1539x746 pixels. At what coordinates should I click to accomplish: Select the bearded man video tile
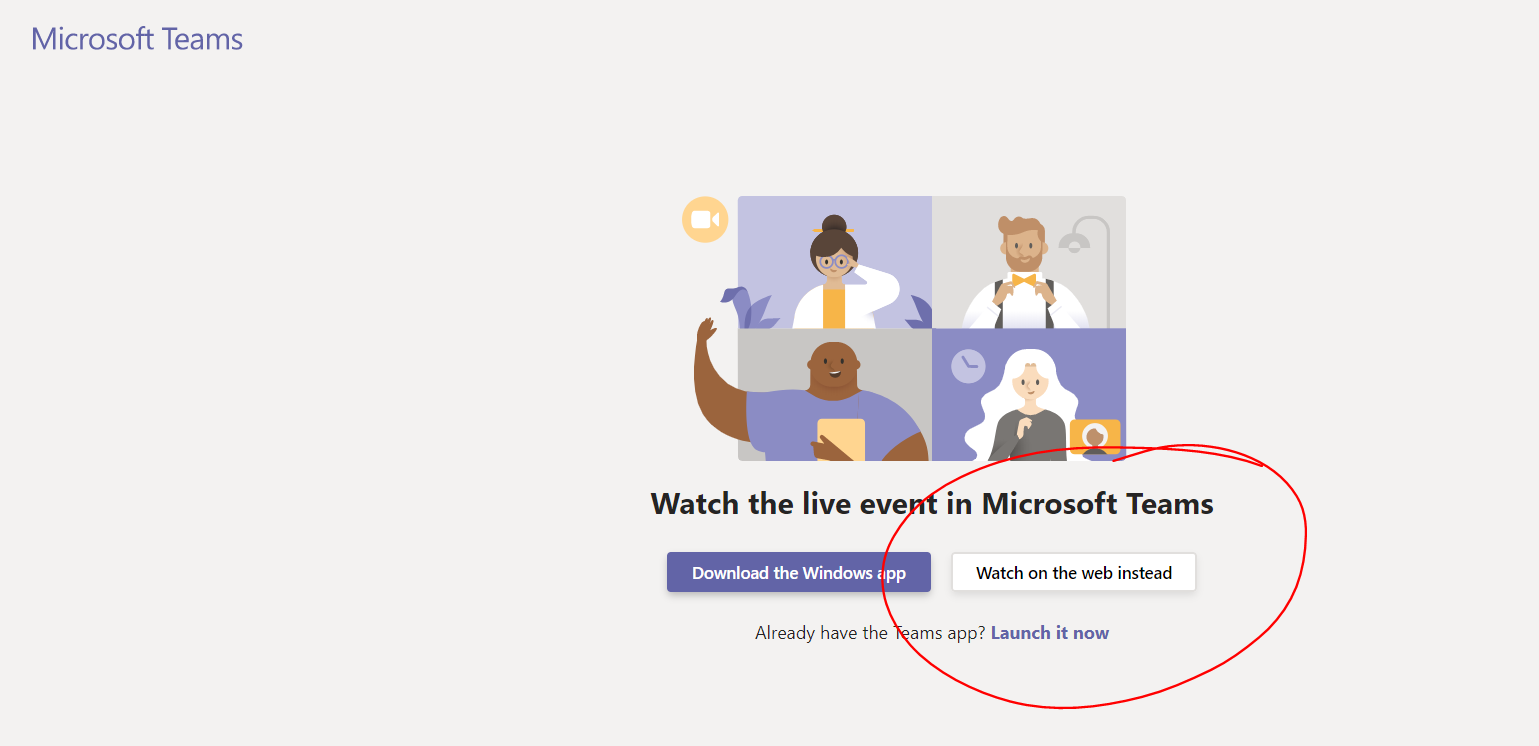pyautogui.click(x=1028, y=262)
